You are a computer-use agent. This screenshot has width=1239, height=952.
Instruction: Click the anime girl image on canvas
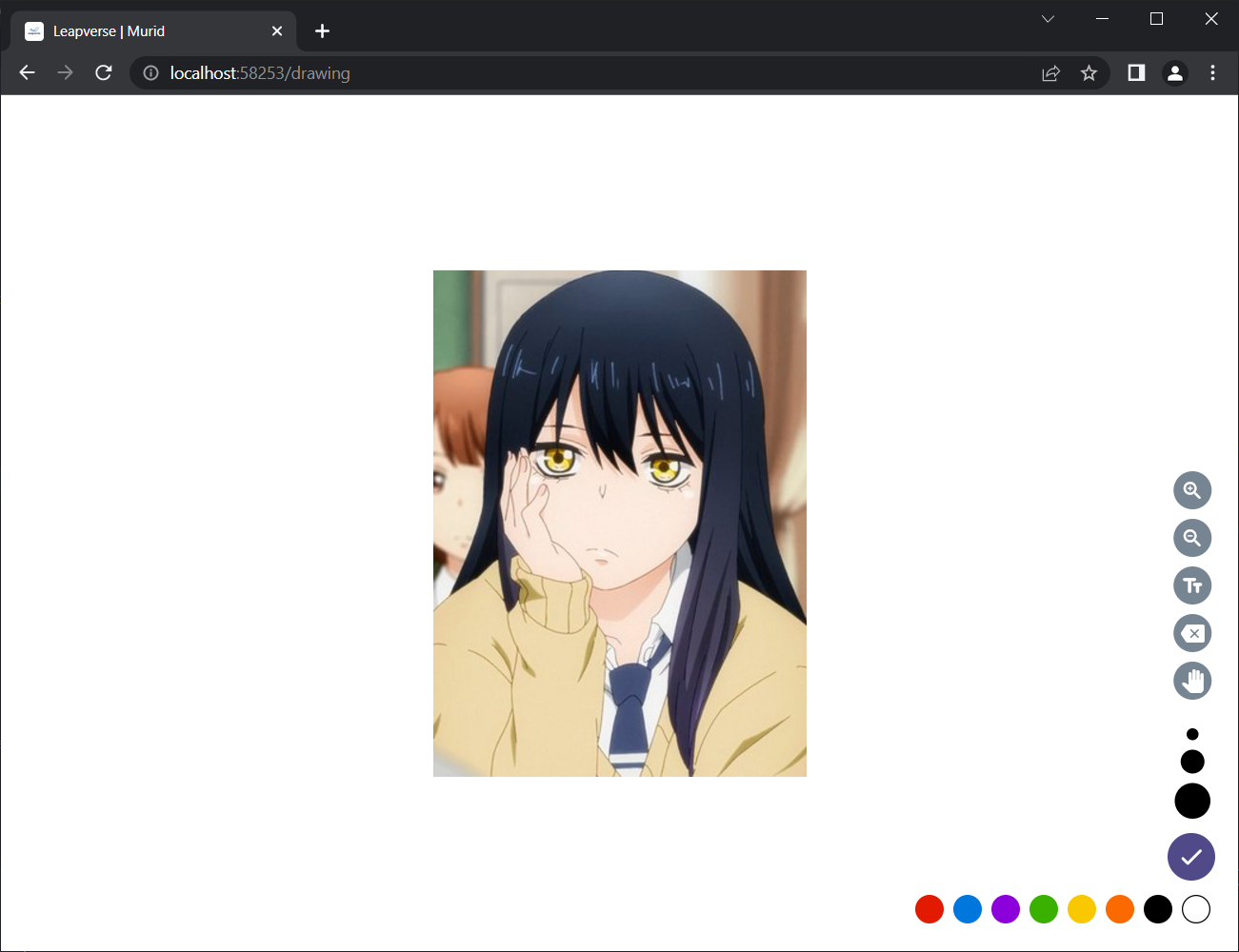click(x=620, y=524)
